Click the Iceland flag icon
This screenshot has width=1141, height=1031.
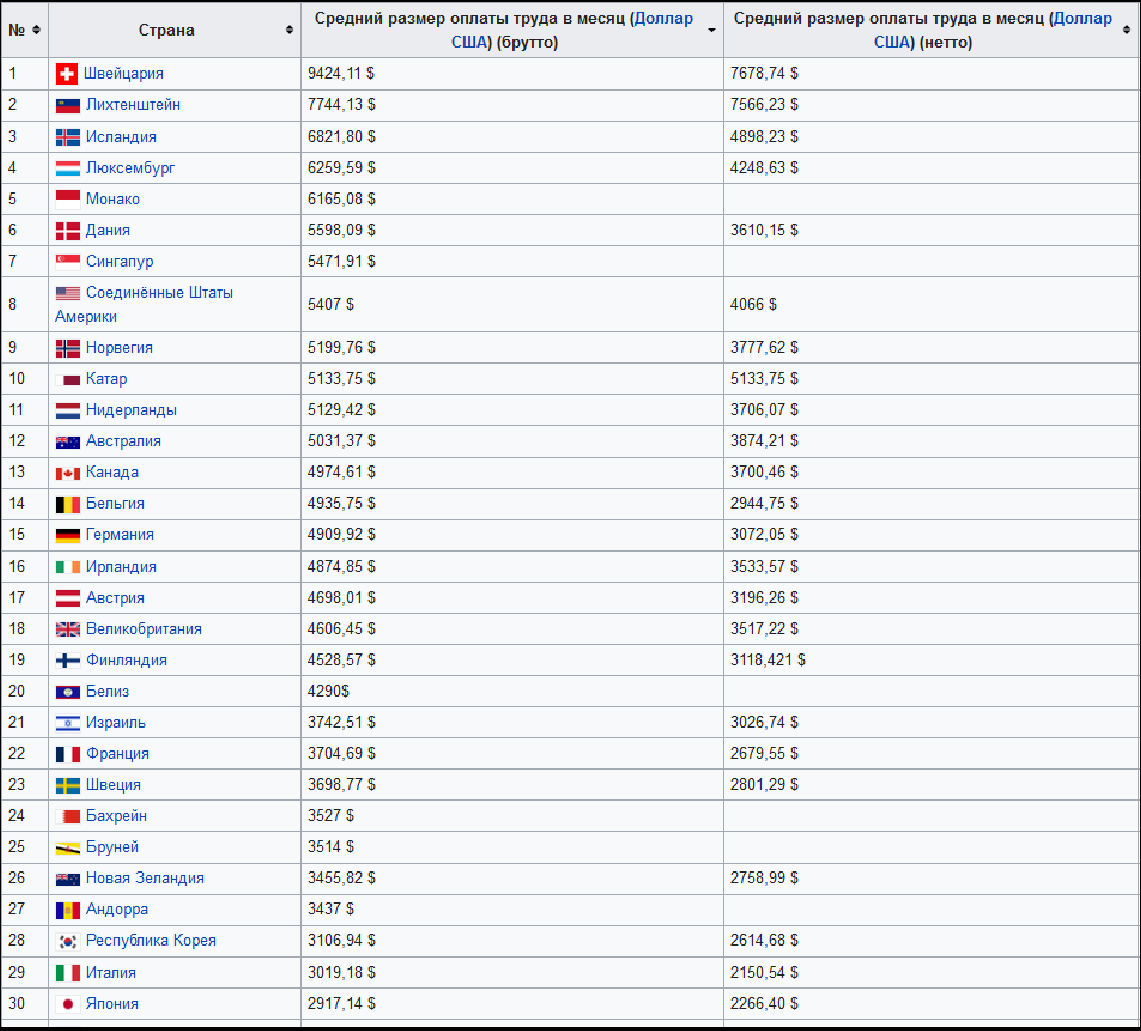tap(67, 137)
